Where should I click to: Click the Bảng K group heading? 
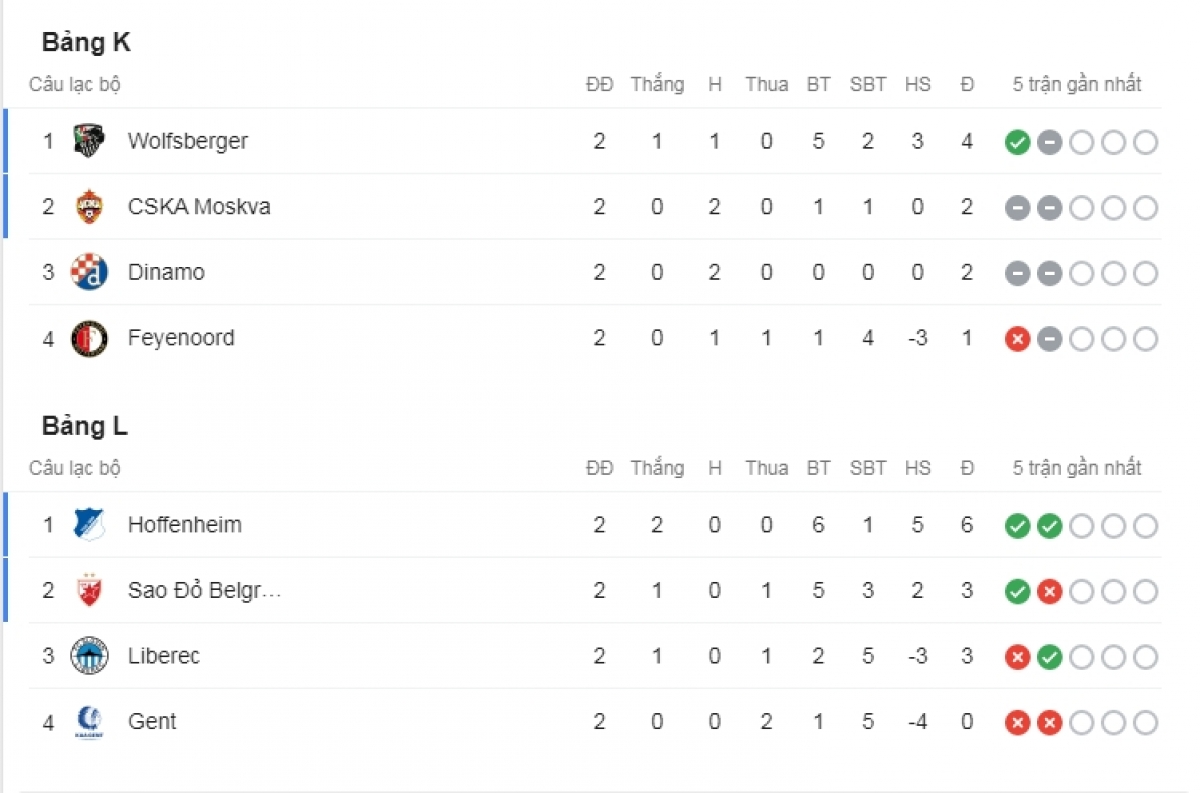86,43
